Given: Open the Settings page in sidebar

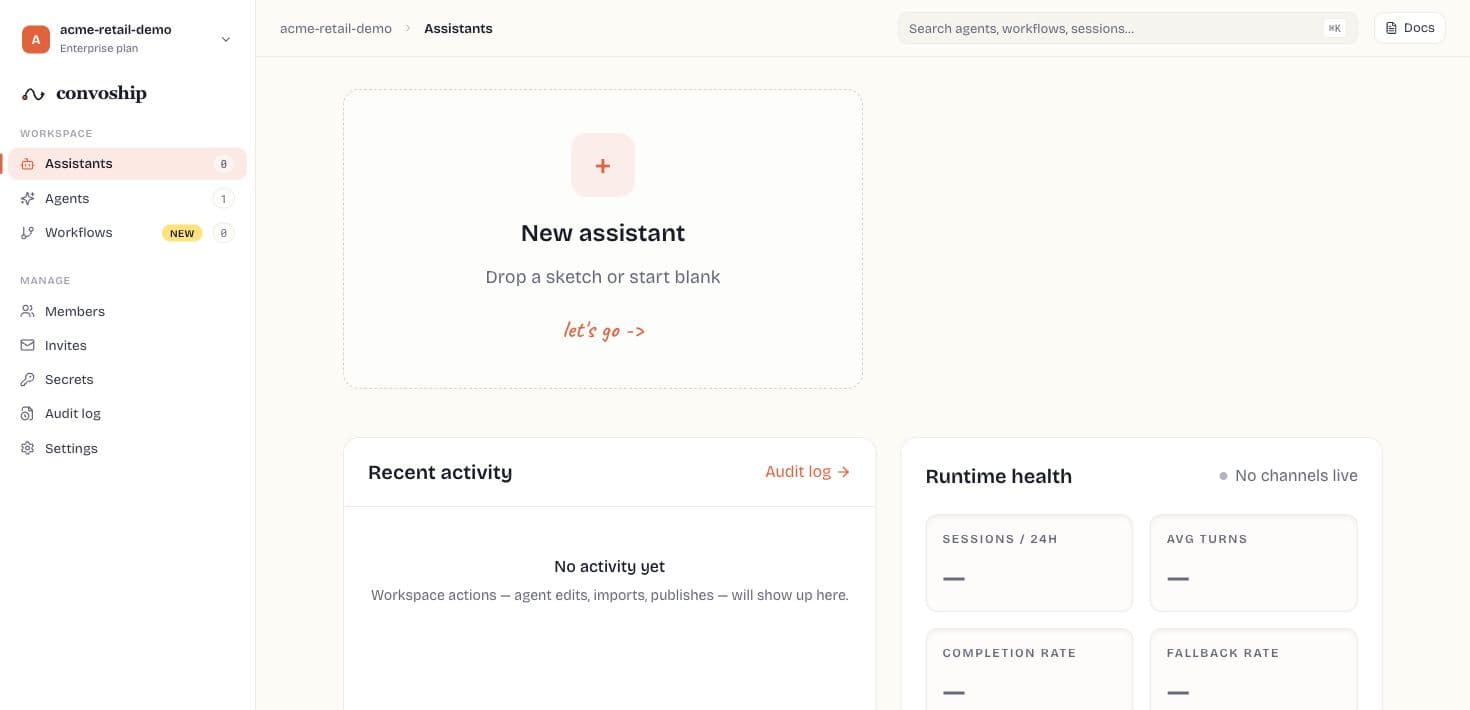Looking at the screenshot, I should click(127, 449).
